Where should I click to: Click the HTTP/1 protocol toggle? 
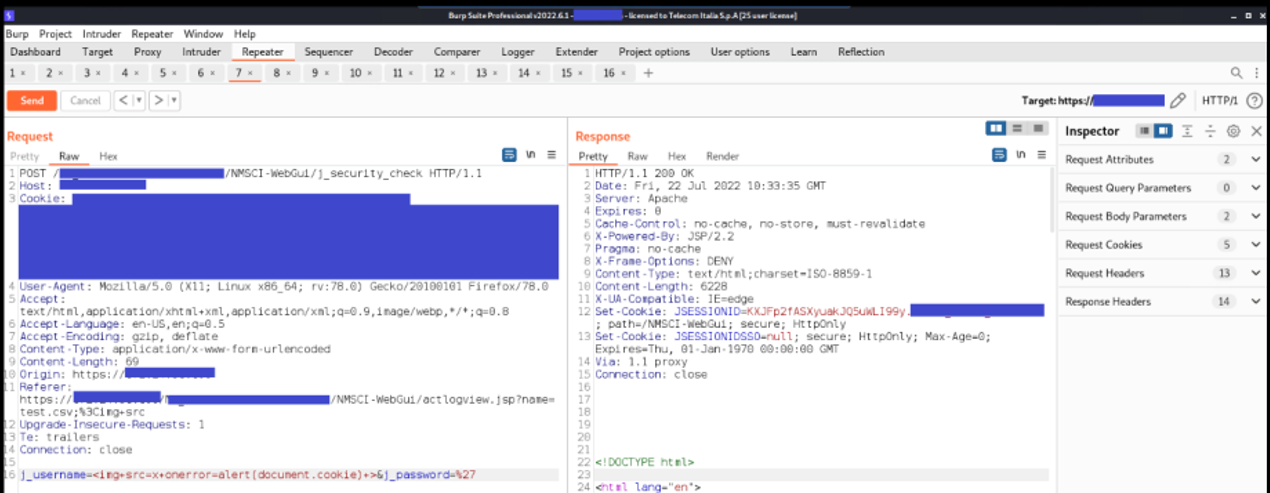point(1220,100)
